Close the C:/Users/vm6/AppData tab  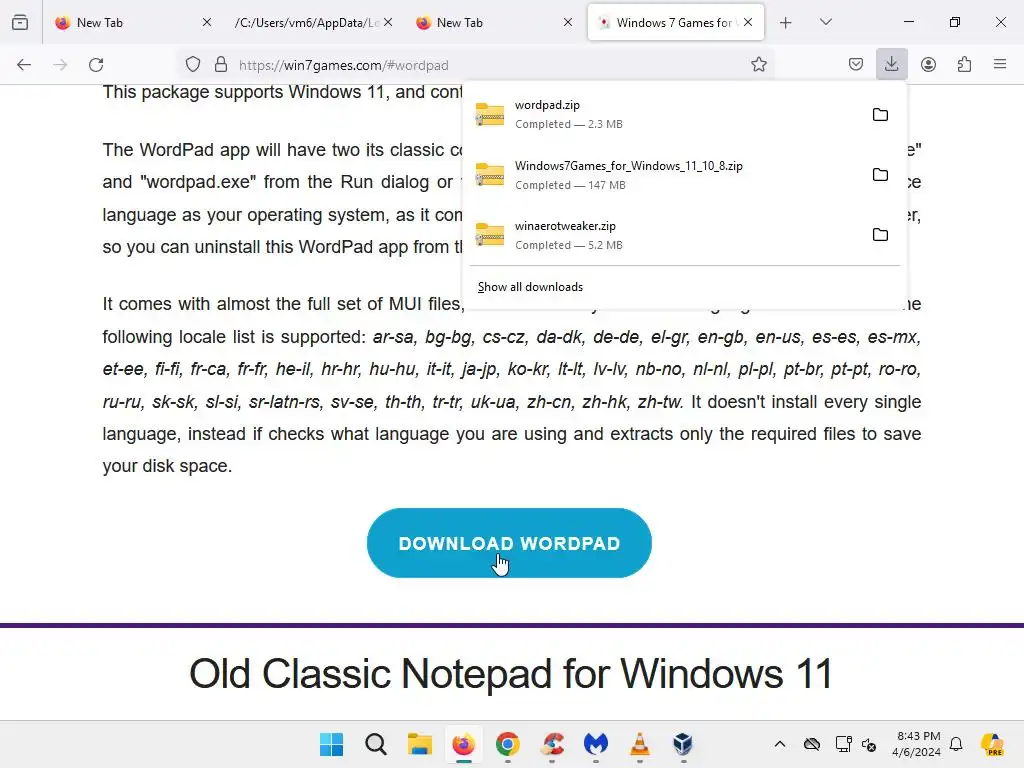[388, 22]
